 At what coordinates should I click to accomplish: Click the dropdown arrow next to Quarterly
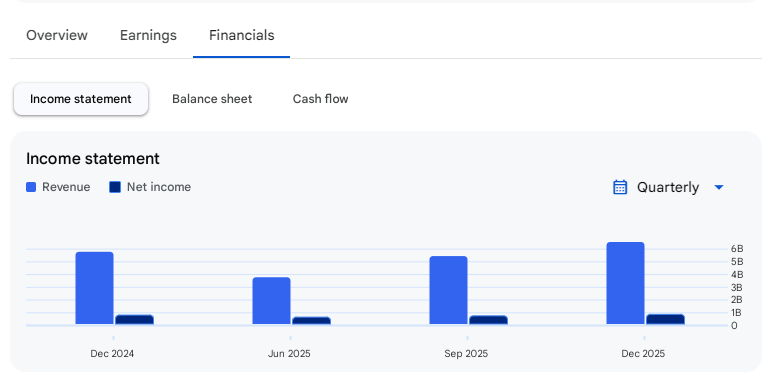click(719, 188)
